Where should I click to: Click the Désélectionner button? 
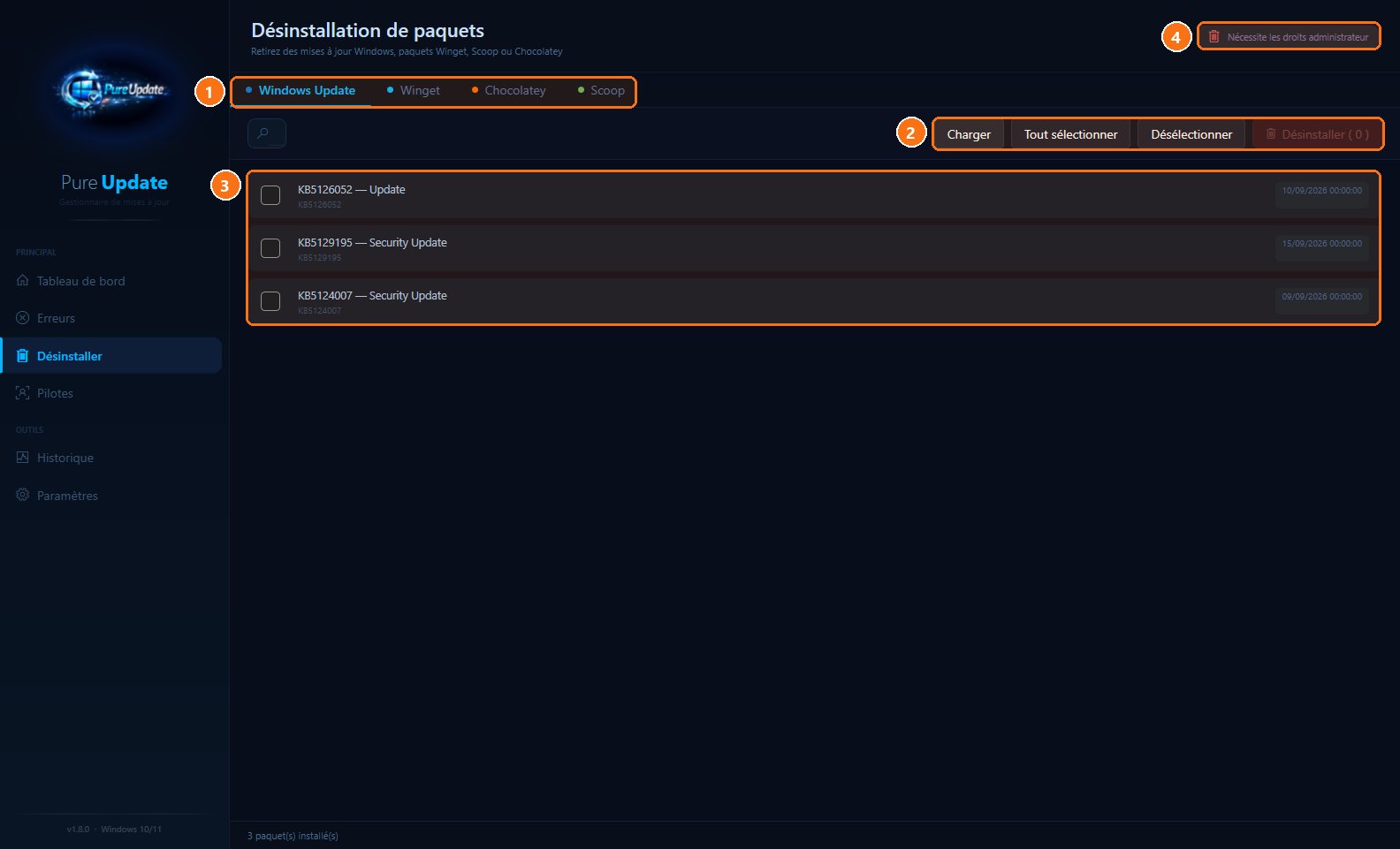pyautogui.click(x=1191, y=134)
